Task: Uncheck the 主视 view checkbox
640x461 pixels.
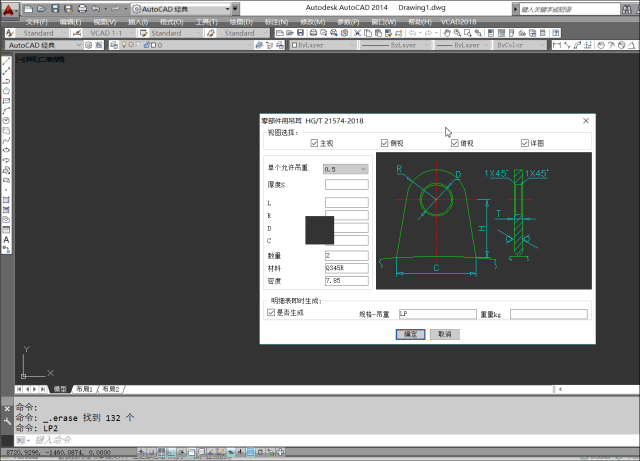Action: point(313,143)
